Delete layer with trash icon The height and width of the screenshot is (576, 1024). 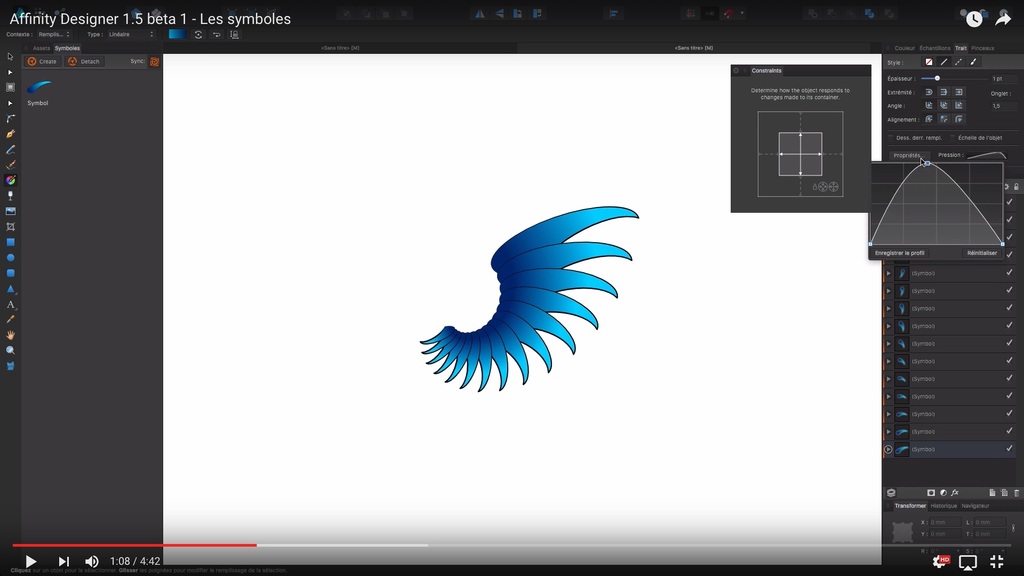coord(1016,493)
